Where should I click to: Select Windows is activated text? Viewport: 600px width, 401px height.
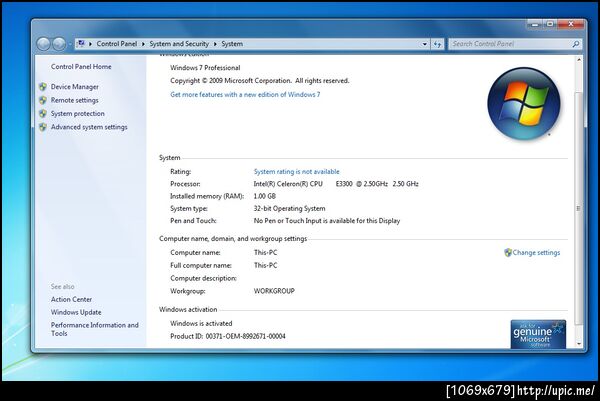(201, 323)
